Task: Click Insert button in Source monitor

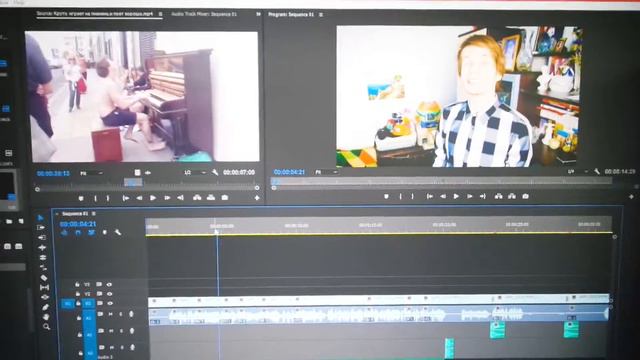Action: pos(197,198)
